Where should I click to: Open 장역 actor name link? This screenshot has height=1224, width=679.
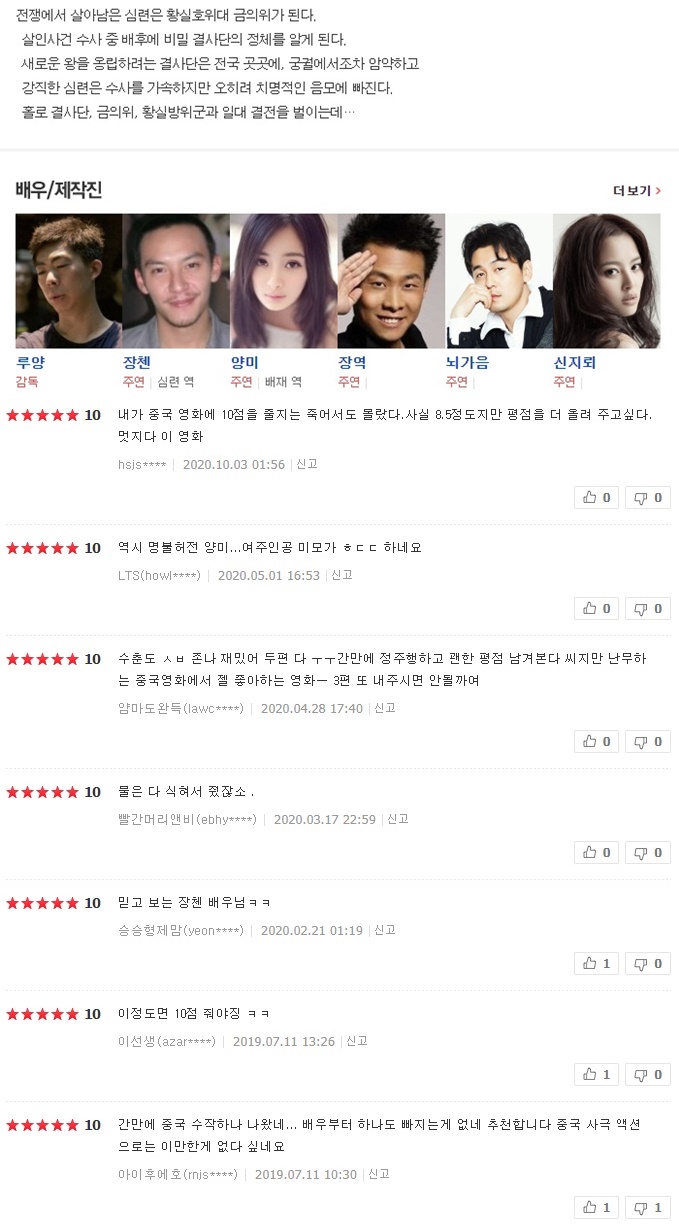(x=352, y=363)
